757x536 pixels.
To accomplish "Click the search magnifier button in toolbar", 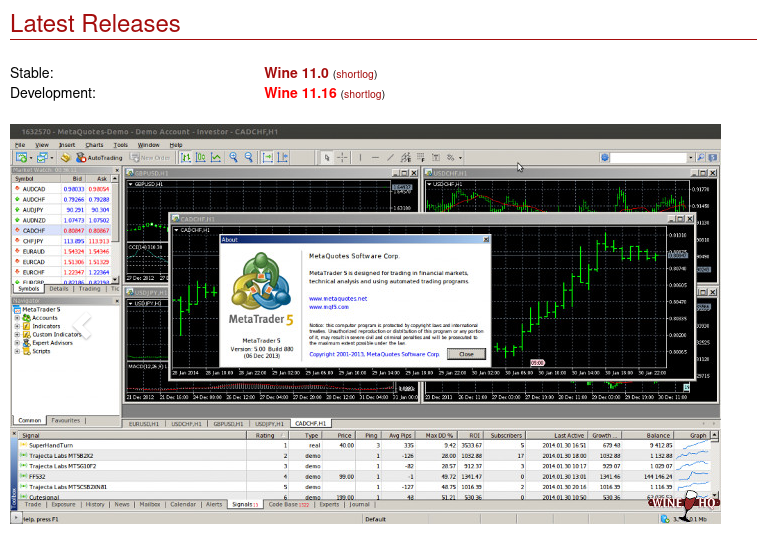I will coord(701,157).
